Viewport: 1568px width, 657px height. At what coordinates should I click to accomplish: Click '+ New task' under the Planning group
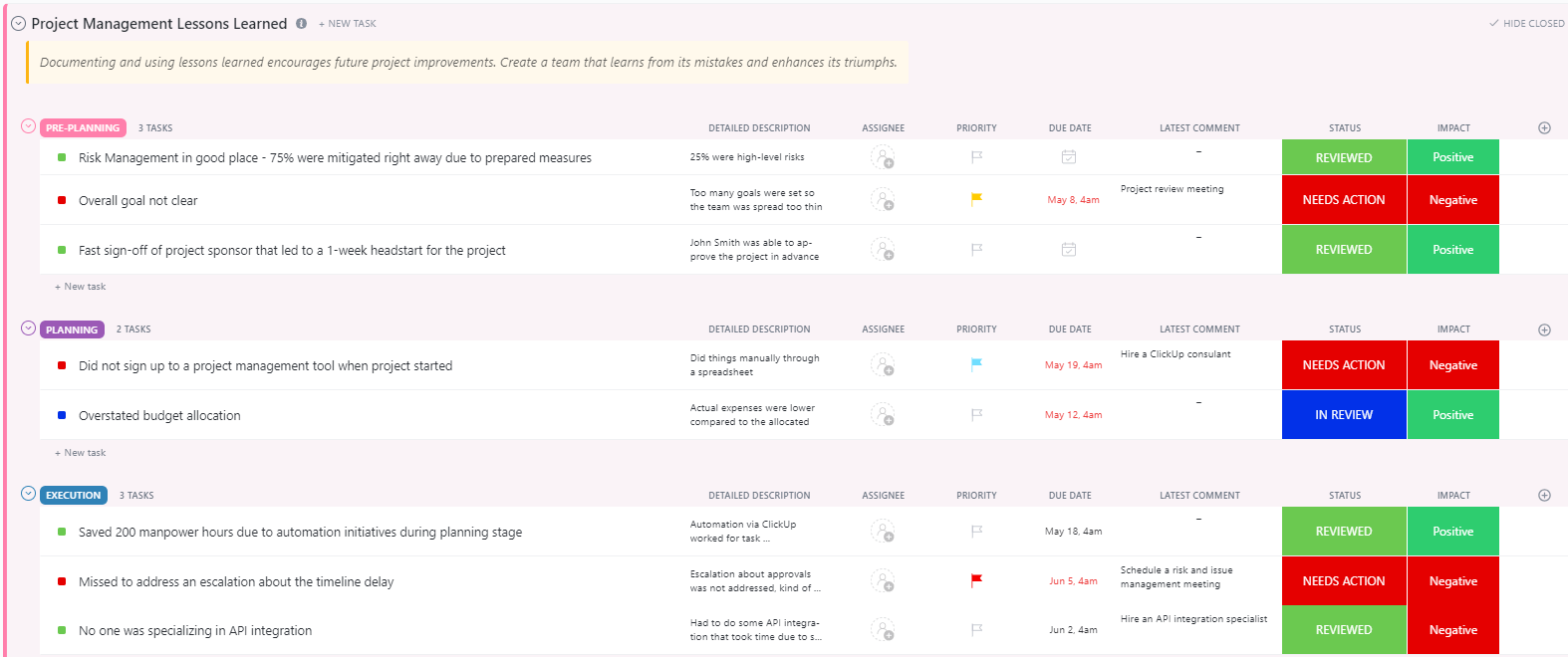pos(81,452)
